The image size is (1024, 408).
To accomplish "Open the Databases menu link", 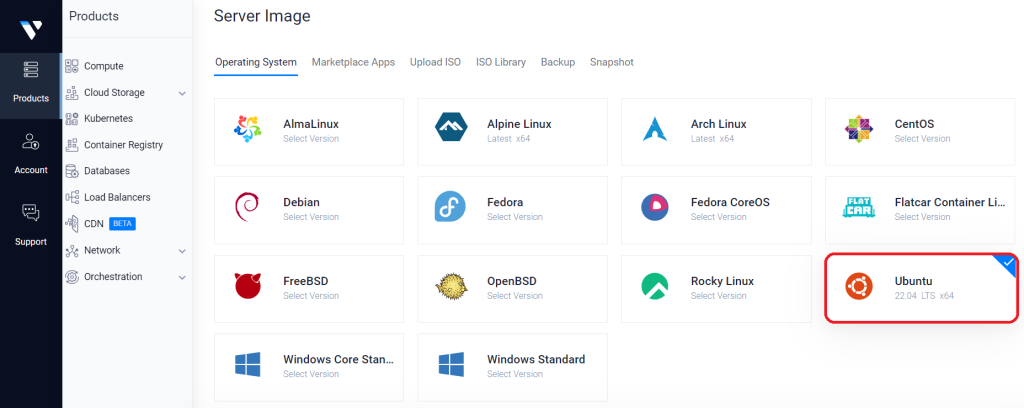I will 107,171.
